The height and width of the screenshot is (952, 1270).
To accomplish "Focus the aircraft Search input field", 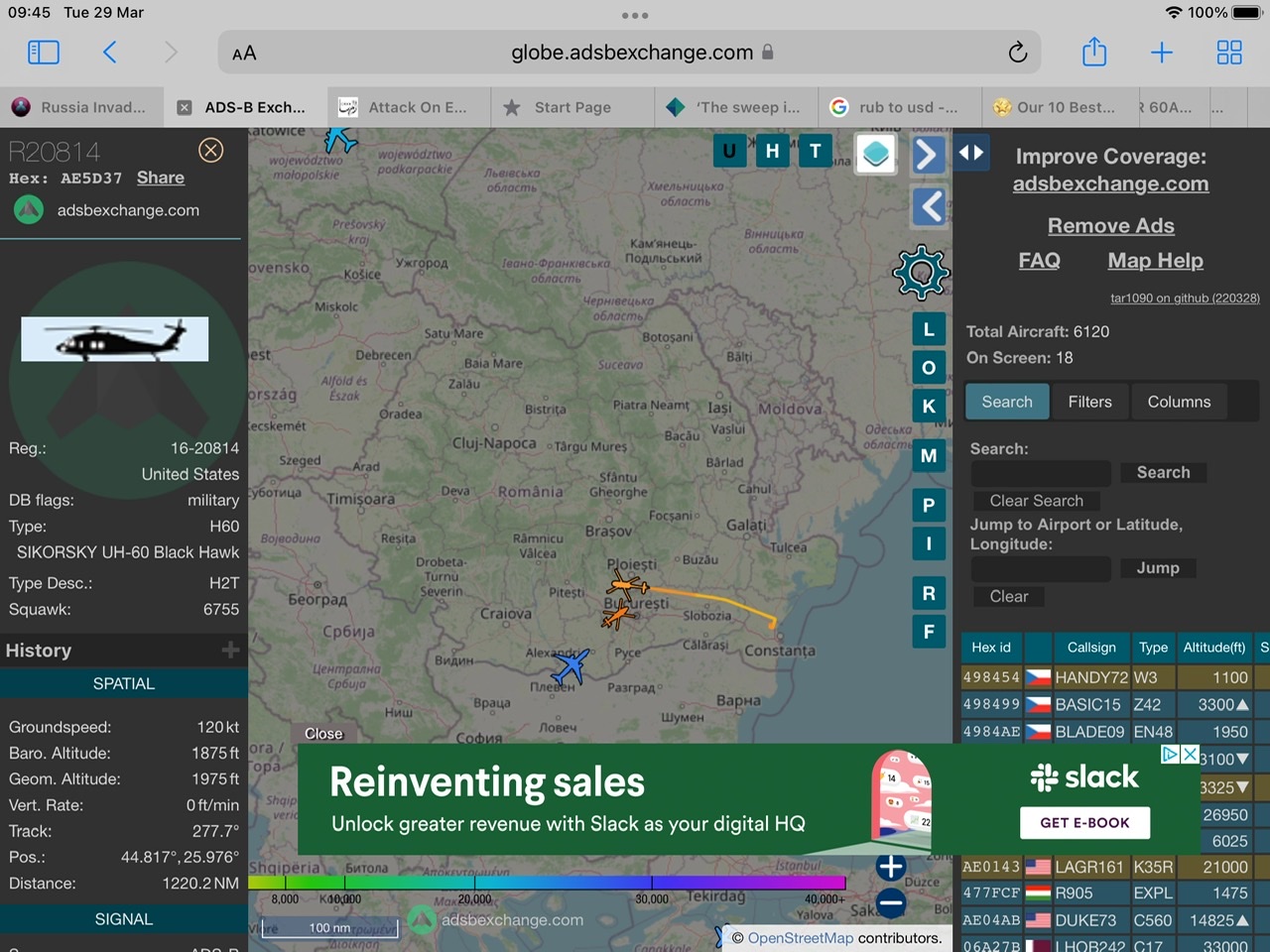I will tap(1041, 473).
